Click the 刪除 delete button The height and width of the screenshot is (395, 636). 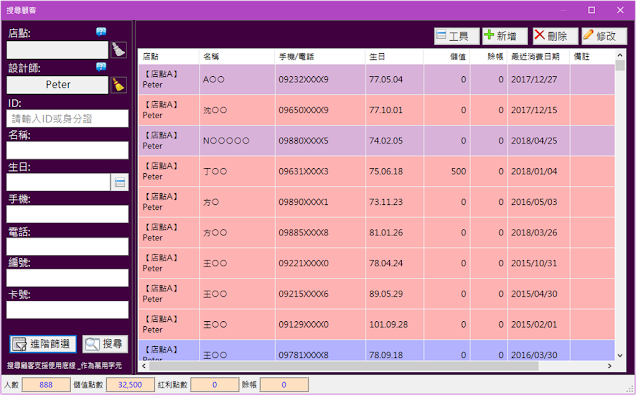(x=555, y=36)
